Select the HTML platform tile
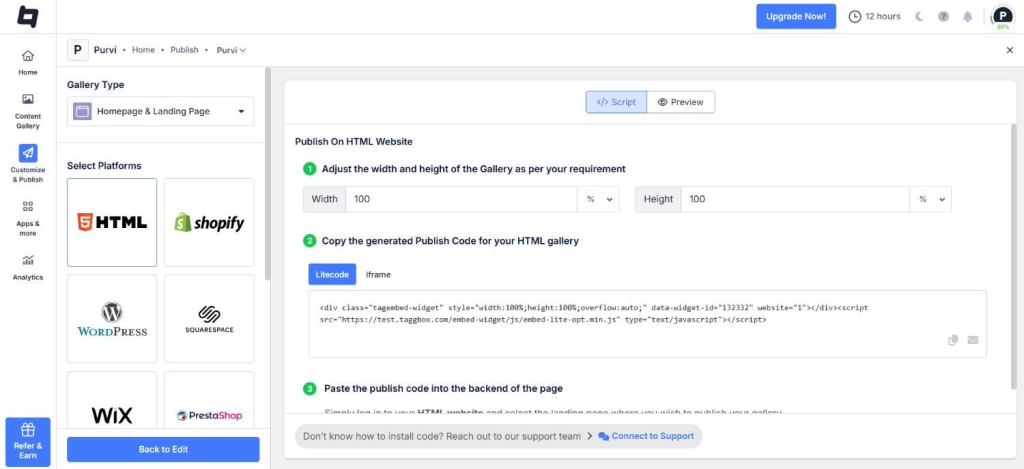The height and width of the screenshot is (469, 1024). 112,222
